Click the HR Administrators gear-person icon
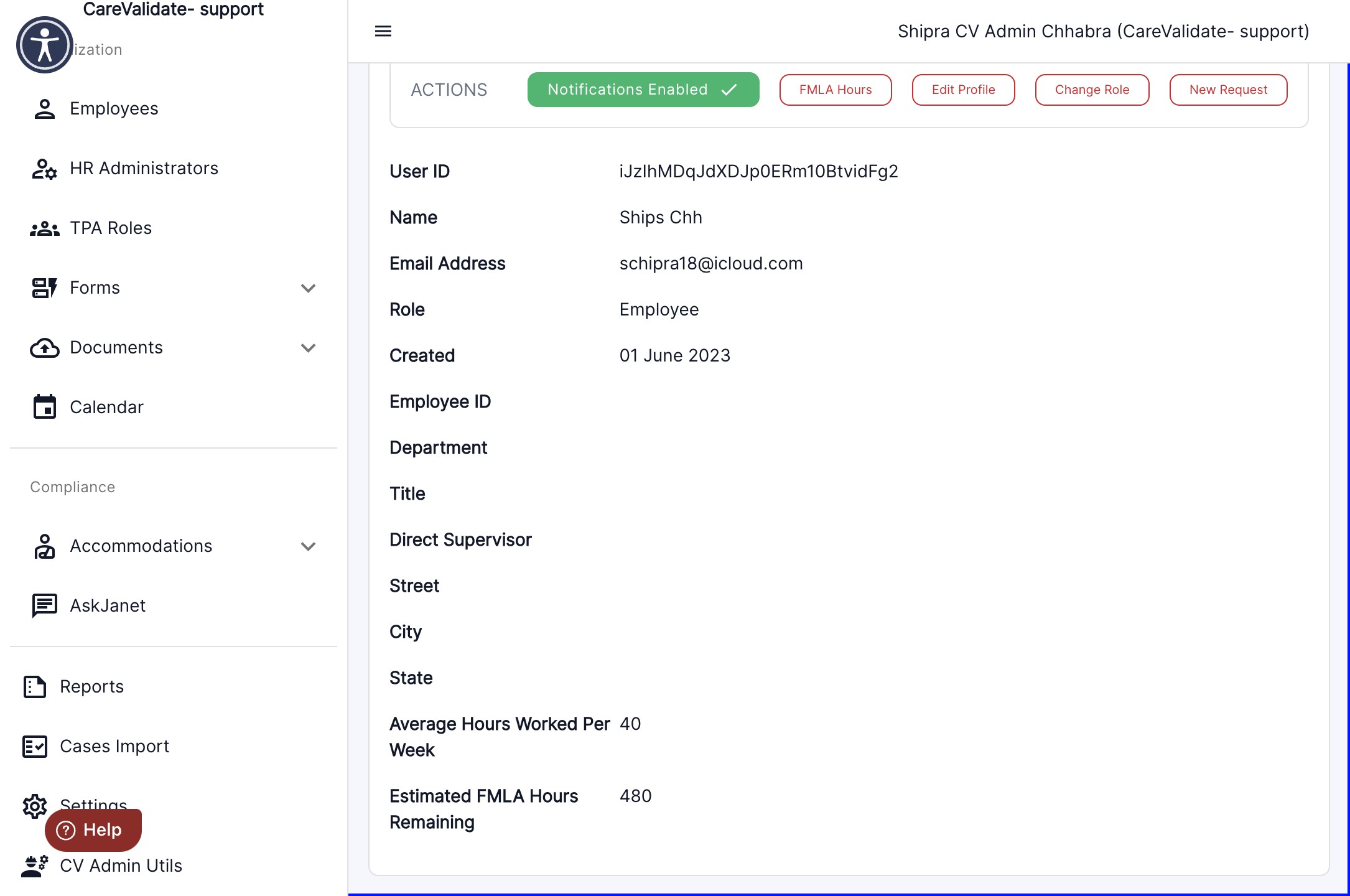 coord(44,168)
